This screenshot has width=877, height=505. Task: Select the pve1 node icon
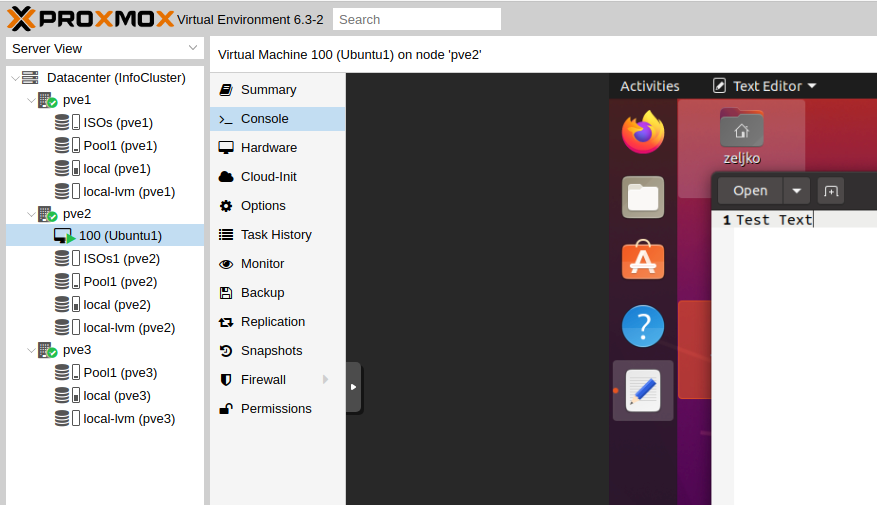point(48,101)
